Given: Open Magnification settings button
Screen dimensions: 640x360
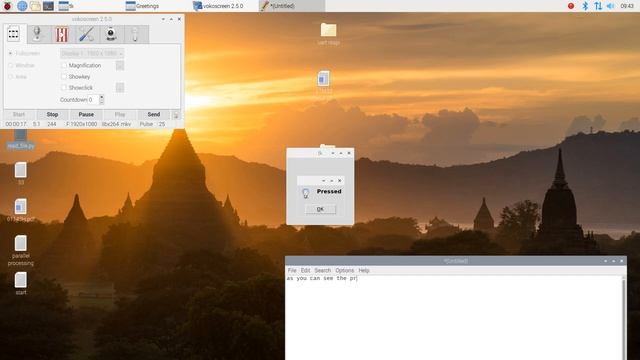Looking at the screenshot, I should tap(120, 65).
